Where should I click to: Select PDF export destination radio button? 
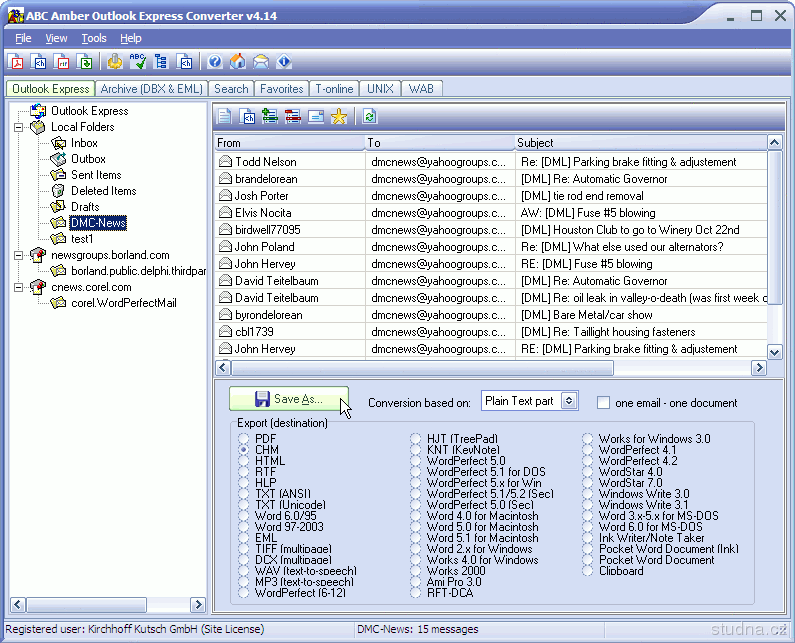pyautogui.click(x=244, y=439)
